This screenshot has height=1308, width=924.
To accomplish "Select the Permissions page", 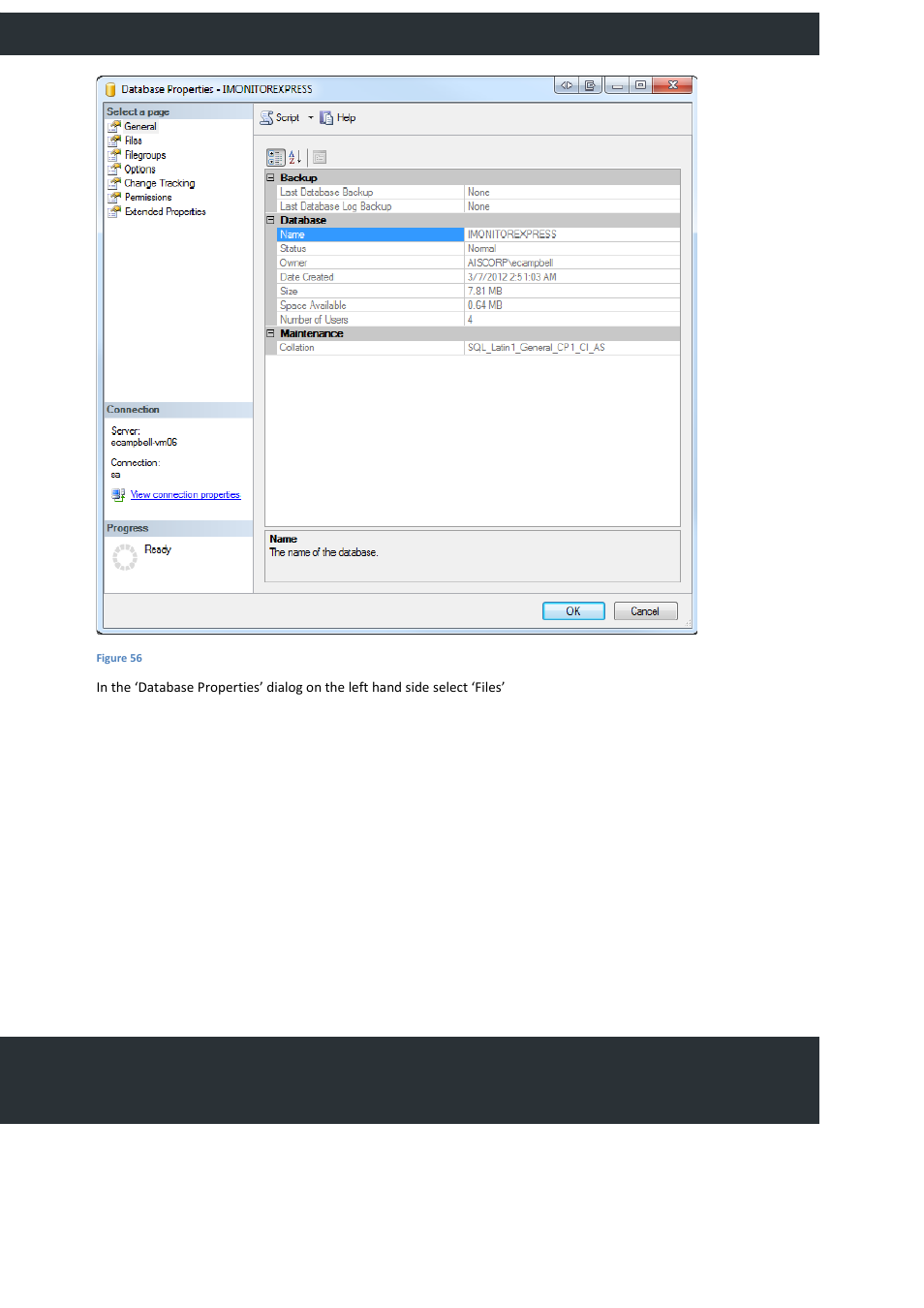I will coord(148,197).
